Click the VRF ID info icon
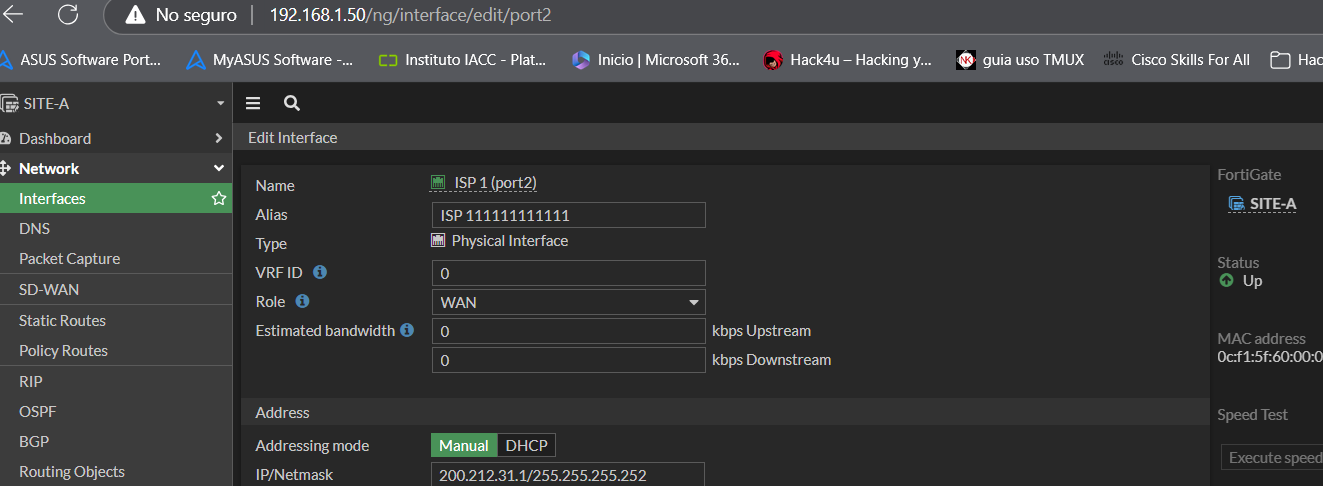Viewport: 1323px width, 486px height. pos(320,272)
